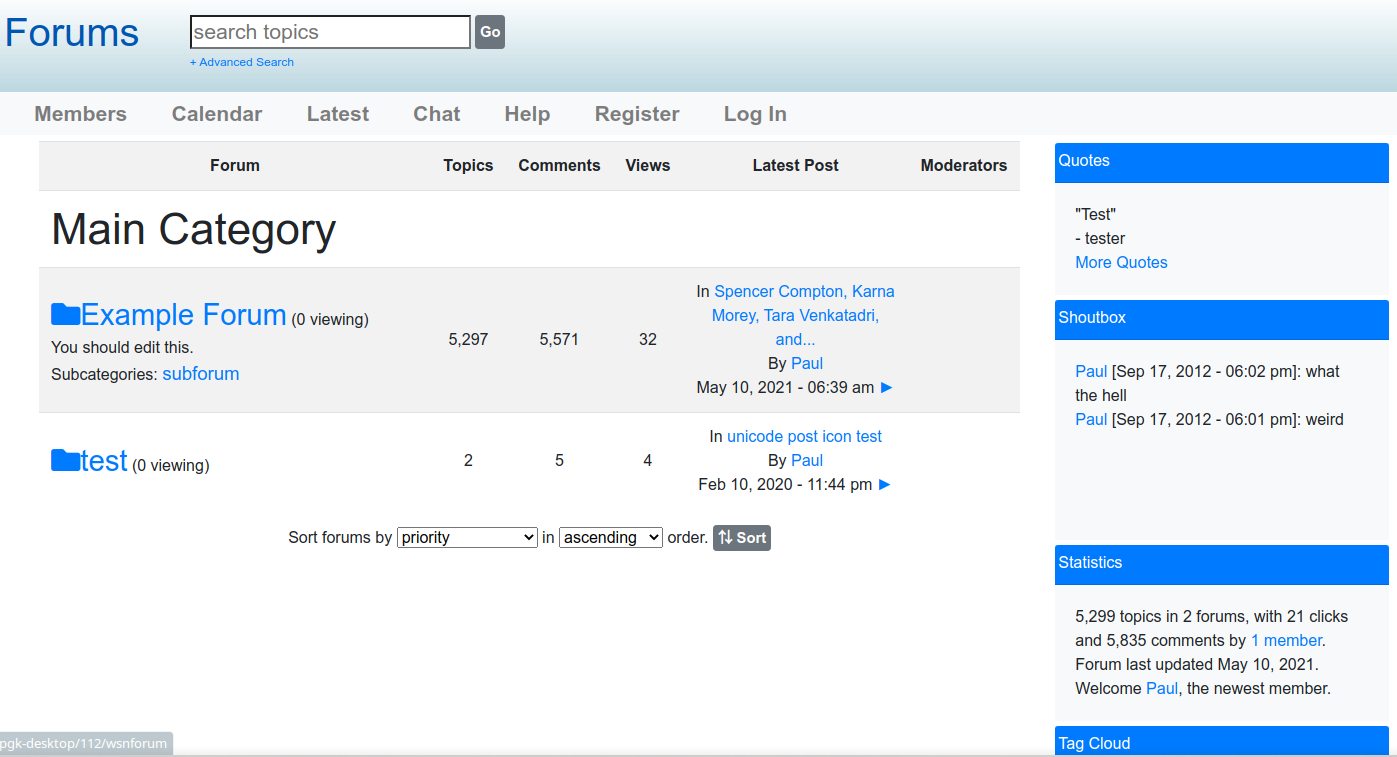The height and width of the screenshot is (757, 1397).
Task: Open the Chat page
Action: click(437, 114)
